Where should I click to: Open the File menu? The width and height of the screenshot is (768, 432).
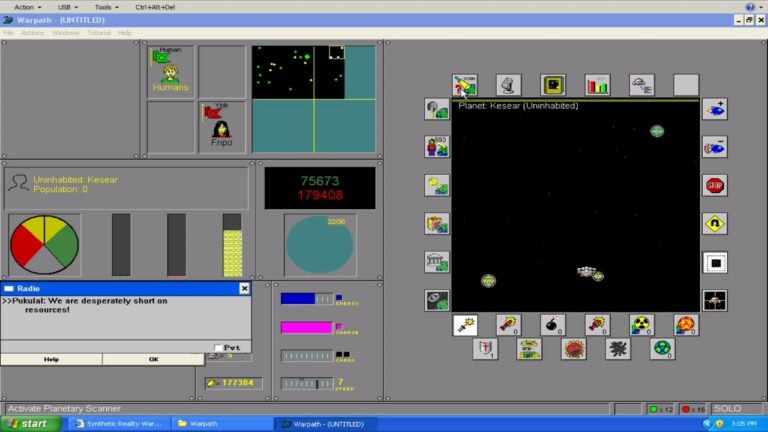[8, 33]
